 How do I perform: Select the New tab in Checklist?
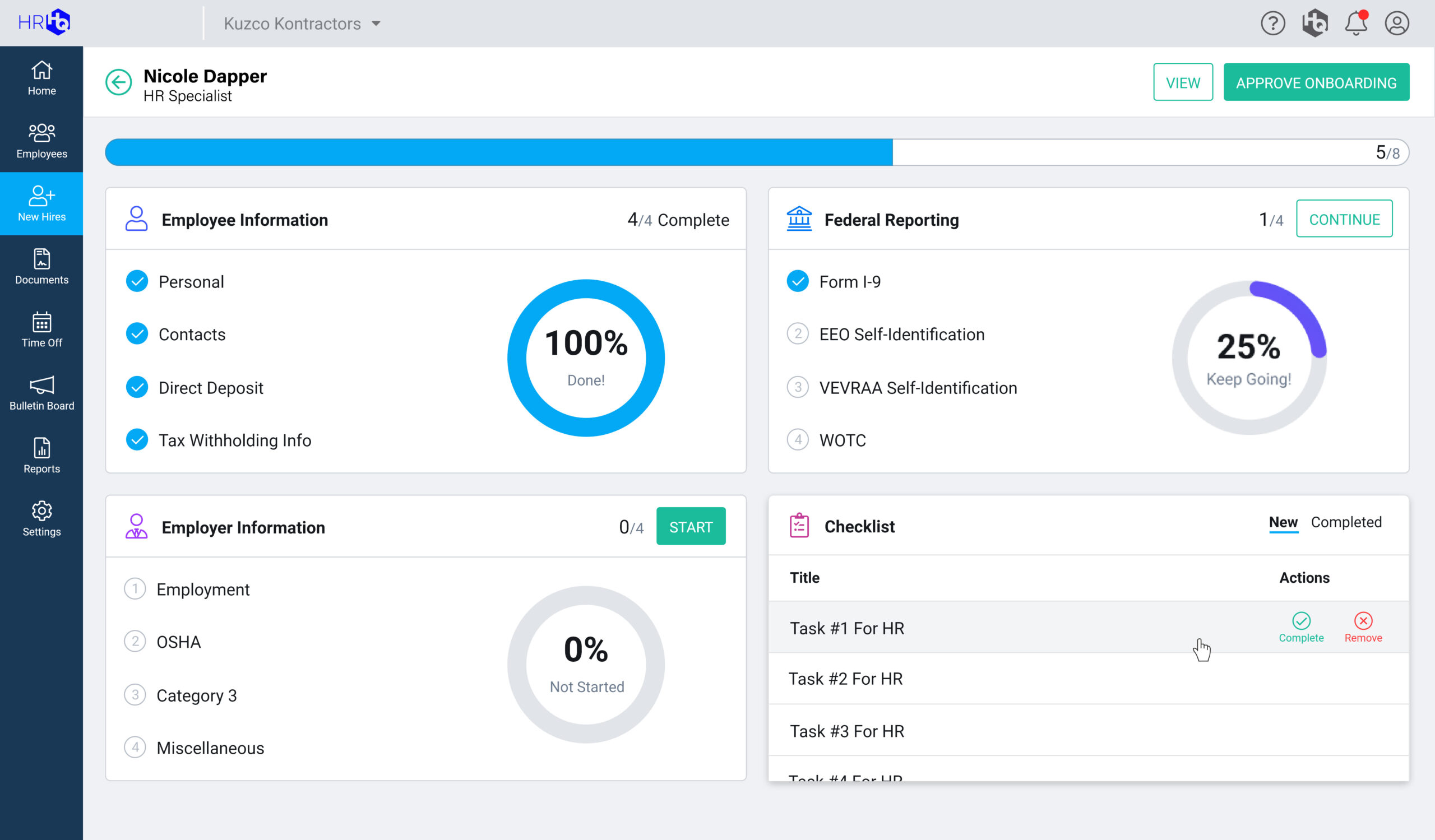tap(1284, 522)
